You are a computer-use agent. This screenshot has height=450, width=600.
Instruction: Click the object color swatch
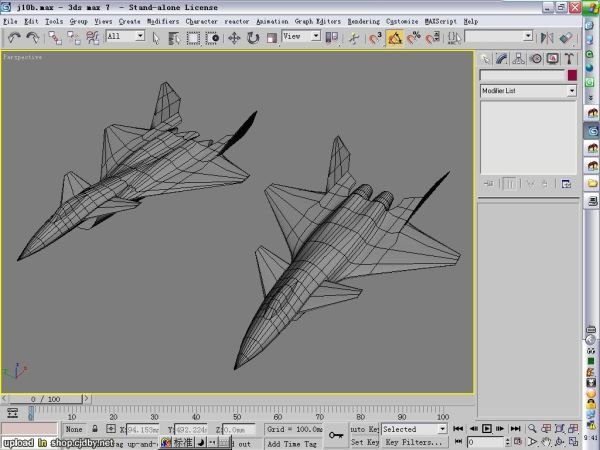pyautogui.click(x=572, y=75)
